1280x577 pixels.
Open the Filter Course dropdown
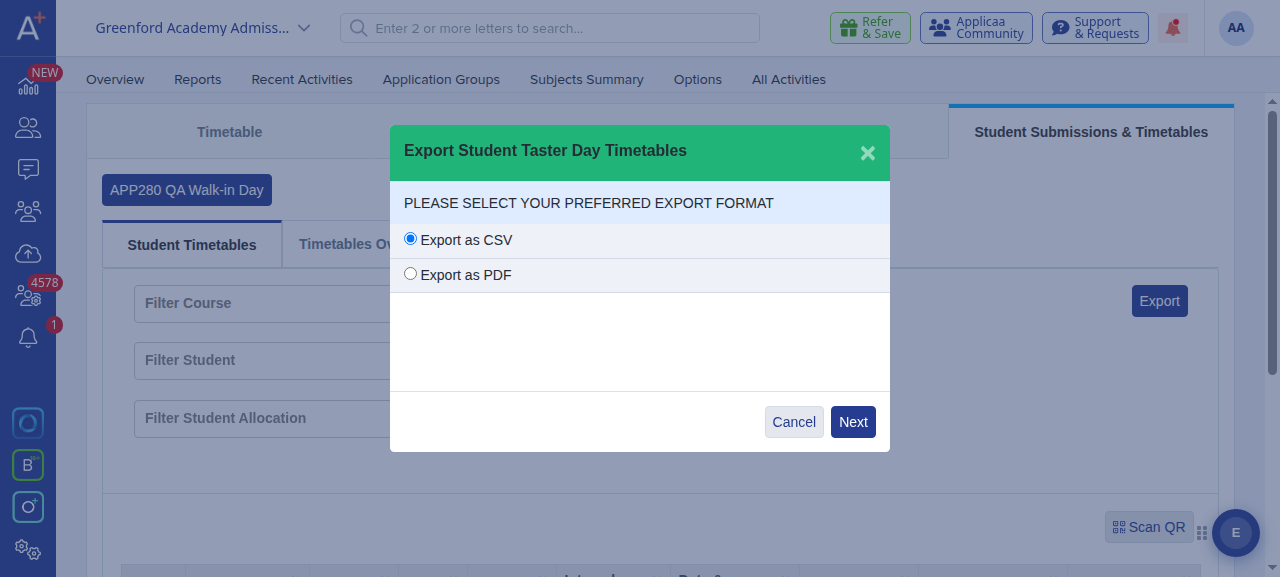pyautogui.click(x=262, y=303)
